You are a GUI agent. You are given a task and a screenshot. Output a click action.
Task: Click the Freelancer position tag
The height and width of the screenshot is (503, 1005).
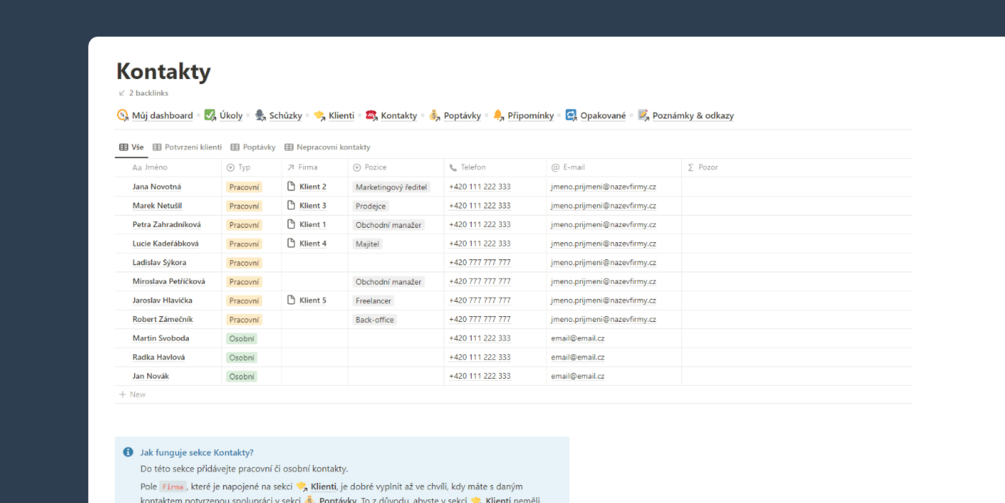(373, 301)
